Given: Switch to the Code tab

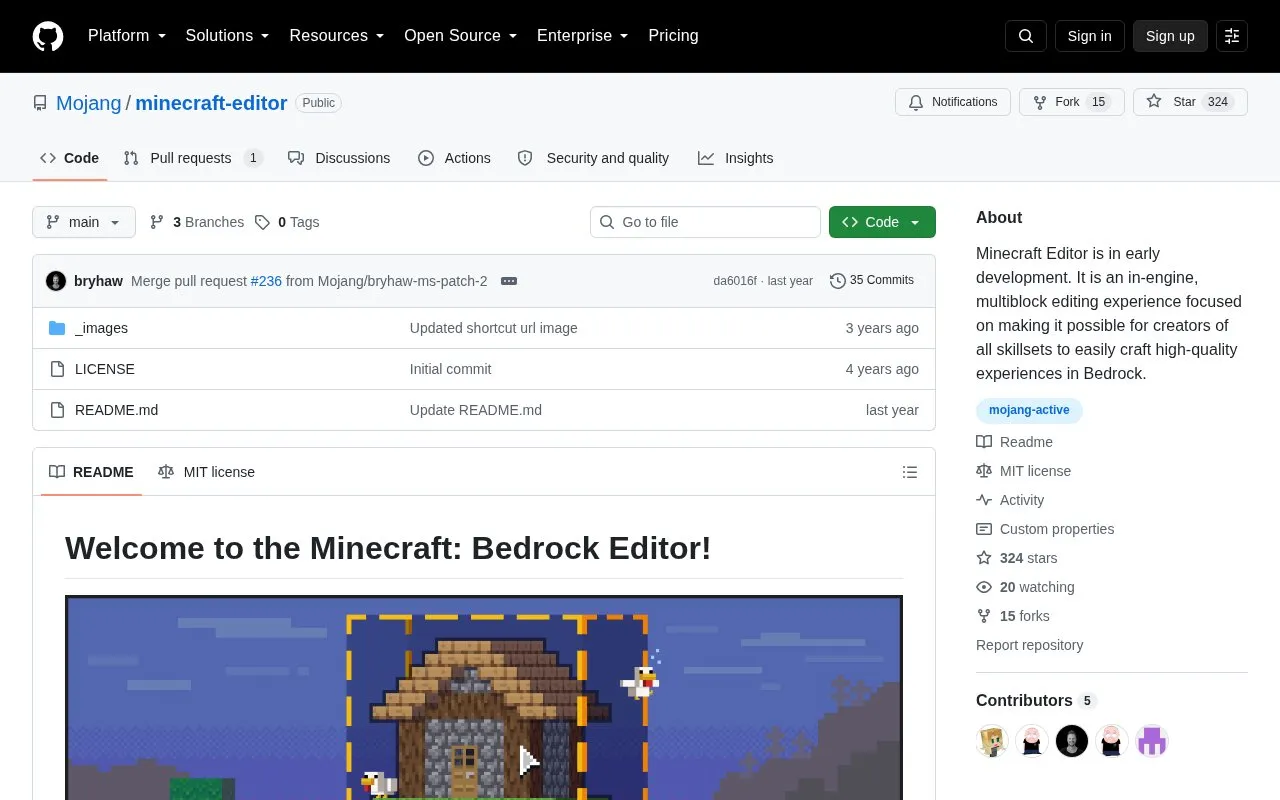Looking at the screenshot, I should (70, 158).
